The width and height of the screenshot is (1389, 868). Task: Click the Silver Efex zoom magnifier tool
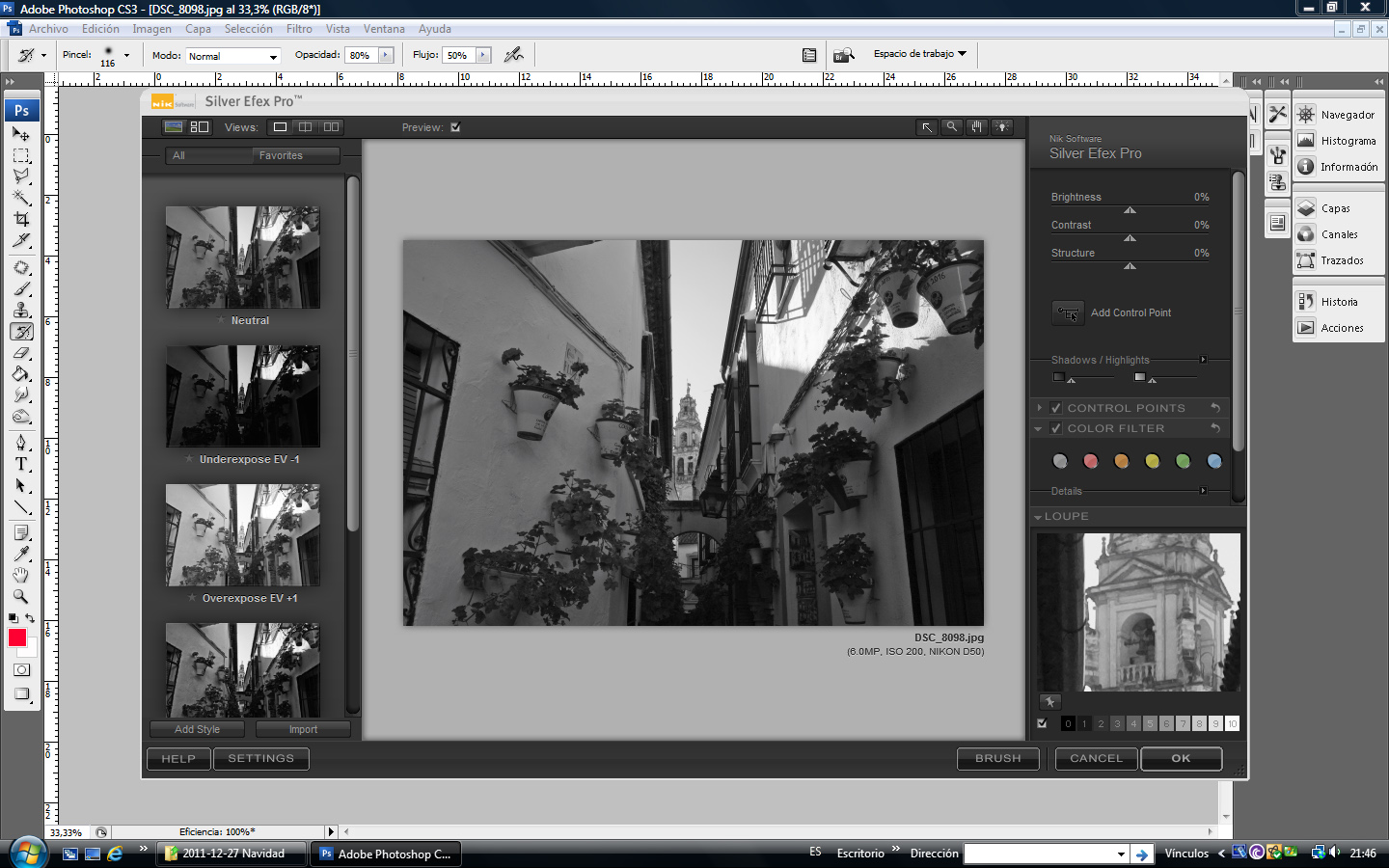[952, 127]
